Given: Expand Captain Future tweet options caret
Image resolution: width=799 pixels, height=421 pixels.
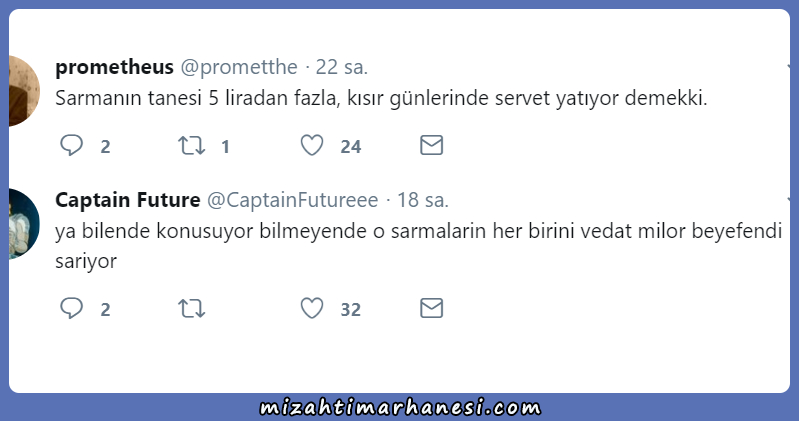Looking at the screenshot, I should point(788,199).
